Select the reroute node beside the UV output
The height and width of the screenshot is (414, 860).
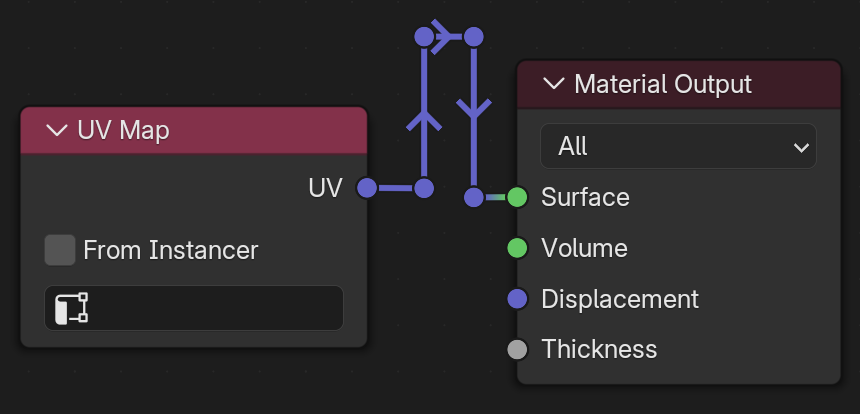[424, 188]
